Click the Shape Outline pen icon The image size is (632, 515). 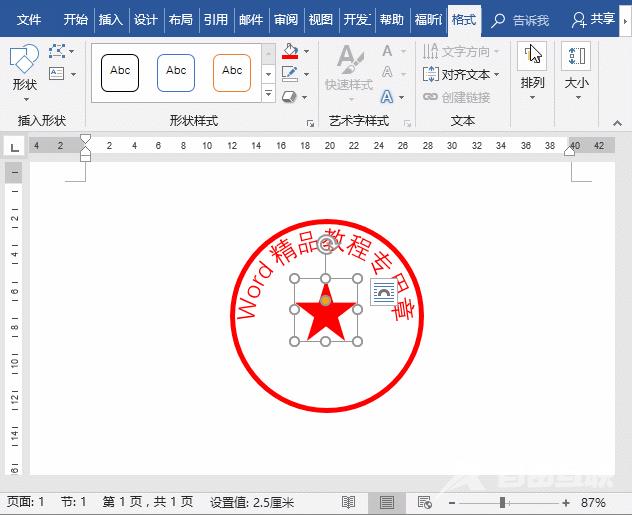[x=290, y=74]
